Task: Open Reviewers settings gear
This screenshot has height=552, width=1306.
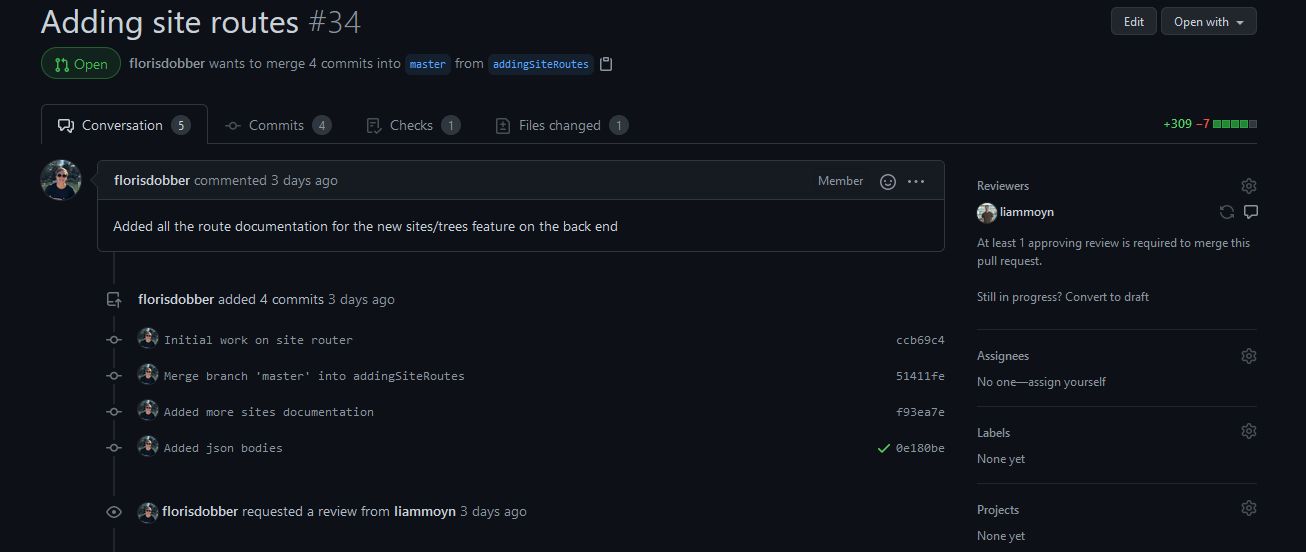Action: (1248, 186)
